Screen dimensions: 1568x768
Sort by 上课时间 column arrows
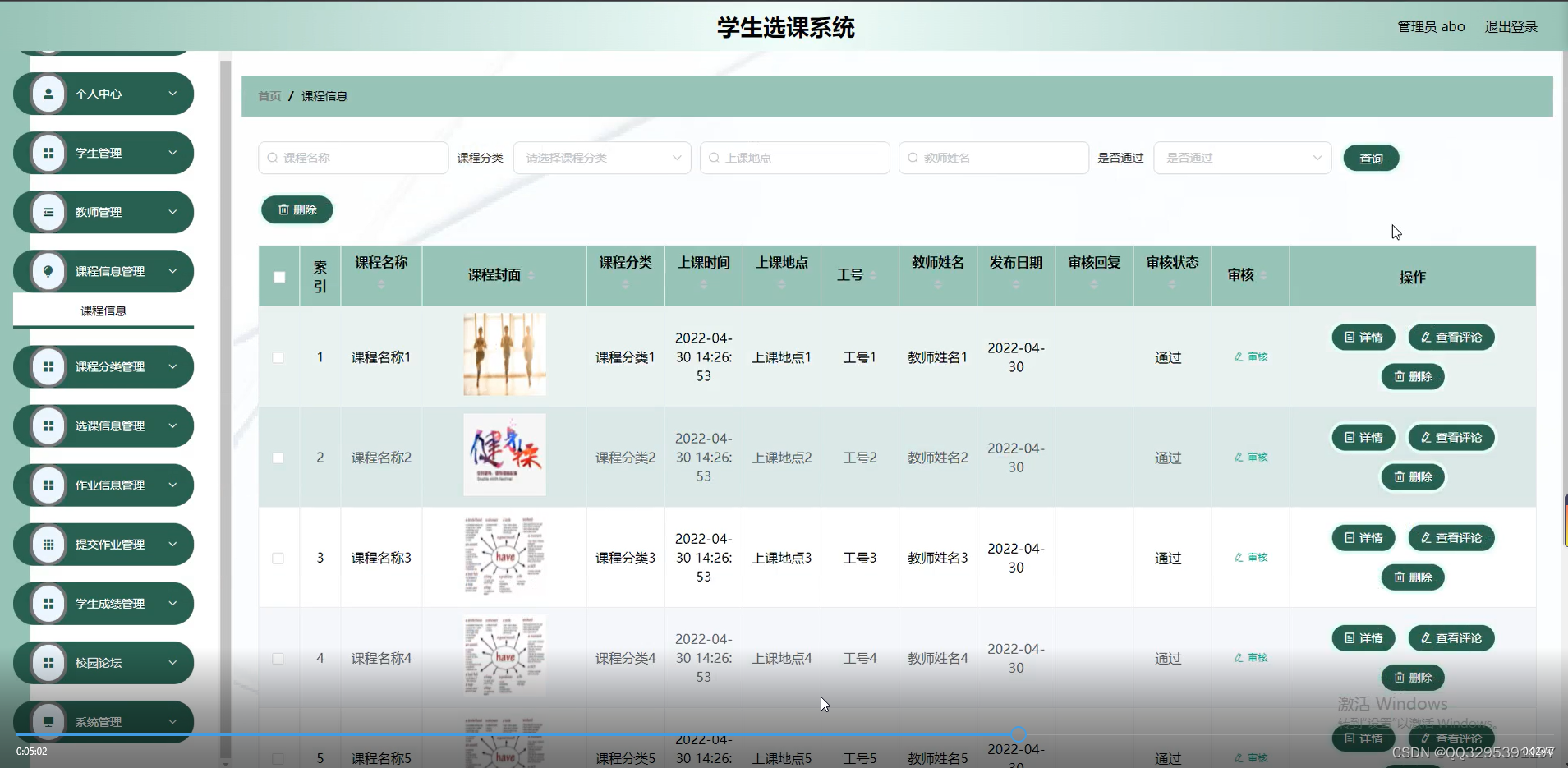point(704,284)
